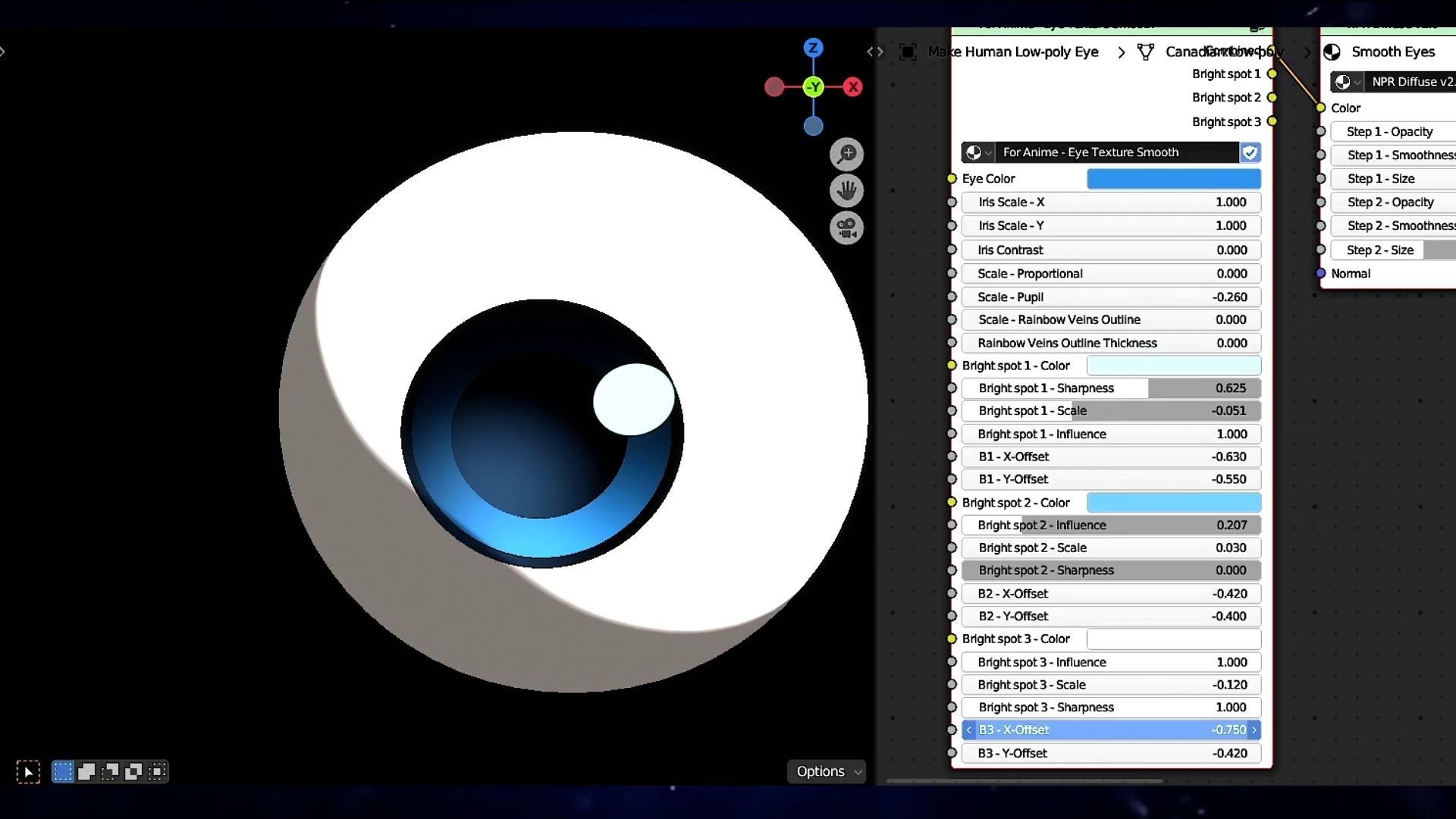Click Bright spot 3 - Influence field
This screenshot has width=1456, height=819.
pos(1111,663)
